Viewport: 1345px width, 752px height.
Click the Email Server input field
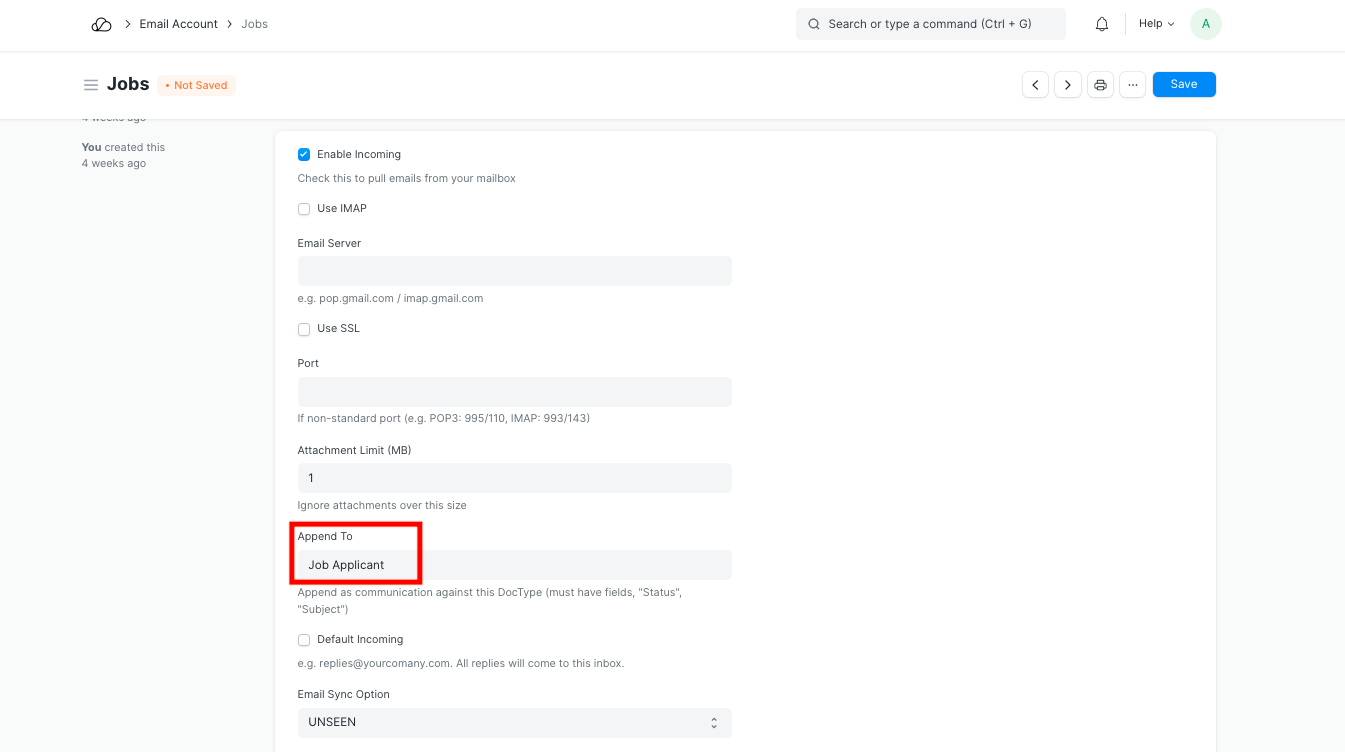pyautogui.click(x=514, y=271)
